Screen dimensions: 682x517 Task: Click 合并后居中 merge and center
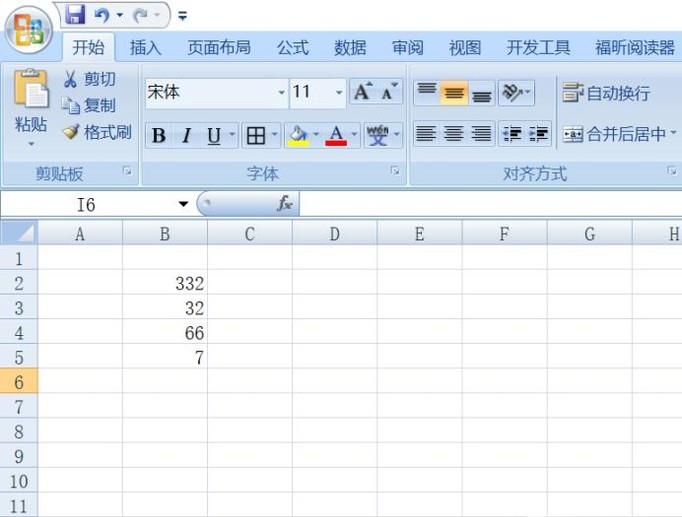click(x=614, y=134)
